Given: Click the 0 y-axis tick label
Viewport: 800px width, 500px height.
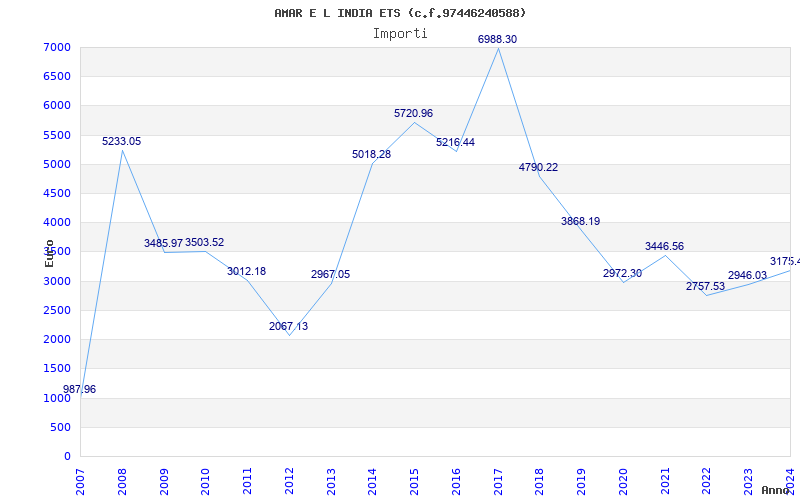Looking at the screenshot, I should click(x=67, y=456).
